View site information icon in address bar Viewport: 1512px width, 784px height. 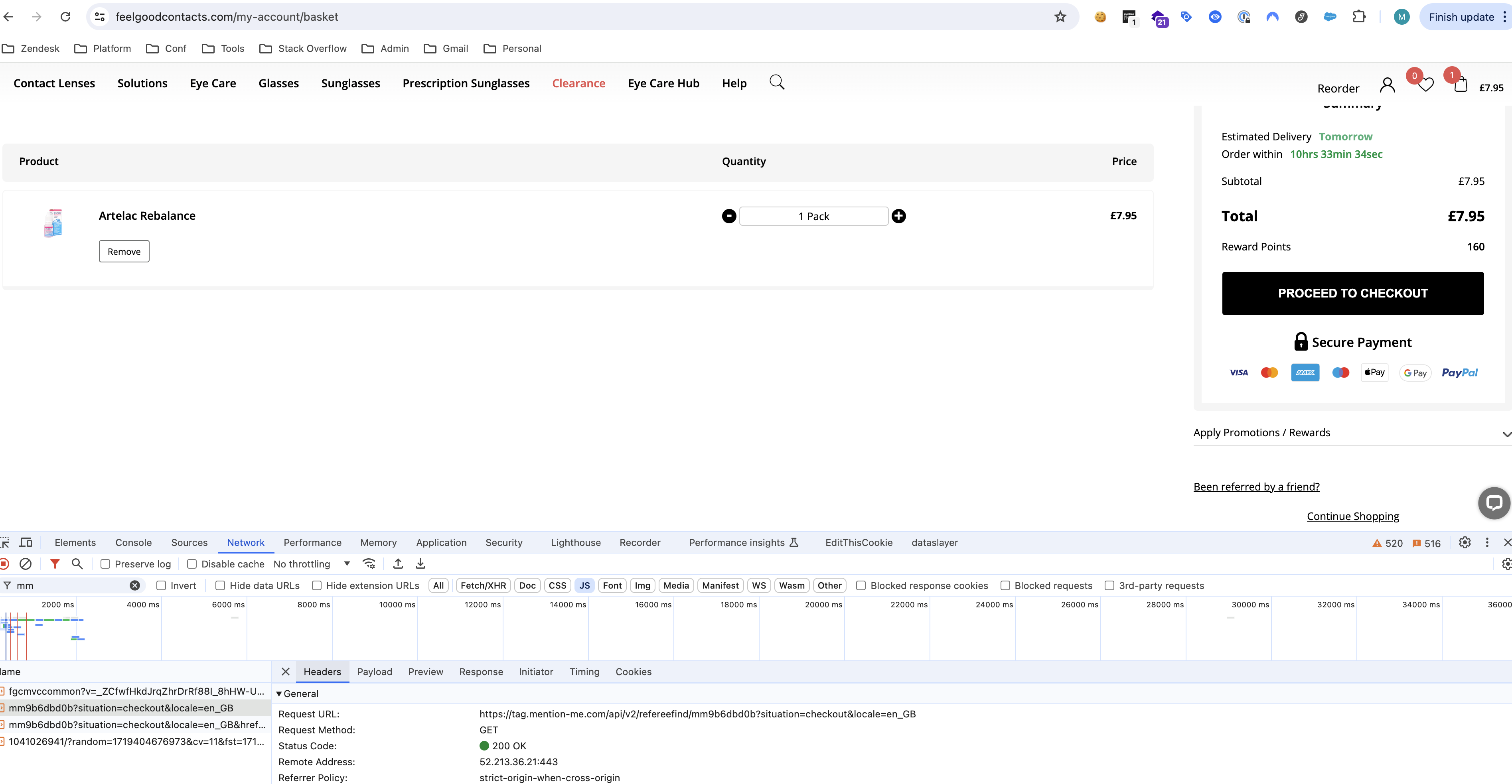tap(100, 16)
